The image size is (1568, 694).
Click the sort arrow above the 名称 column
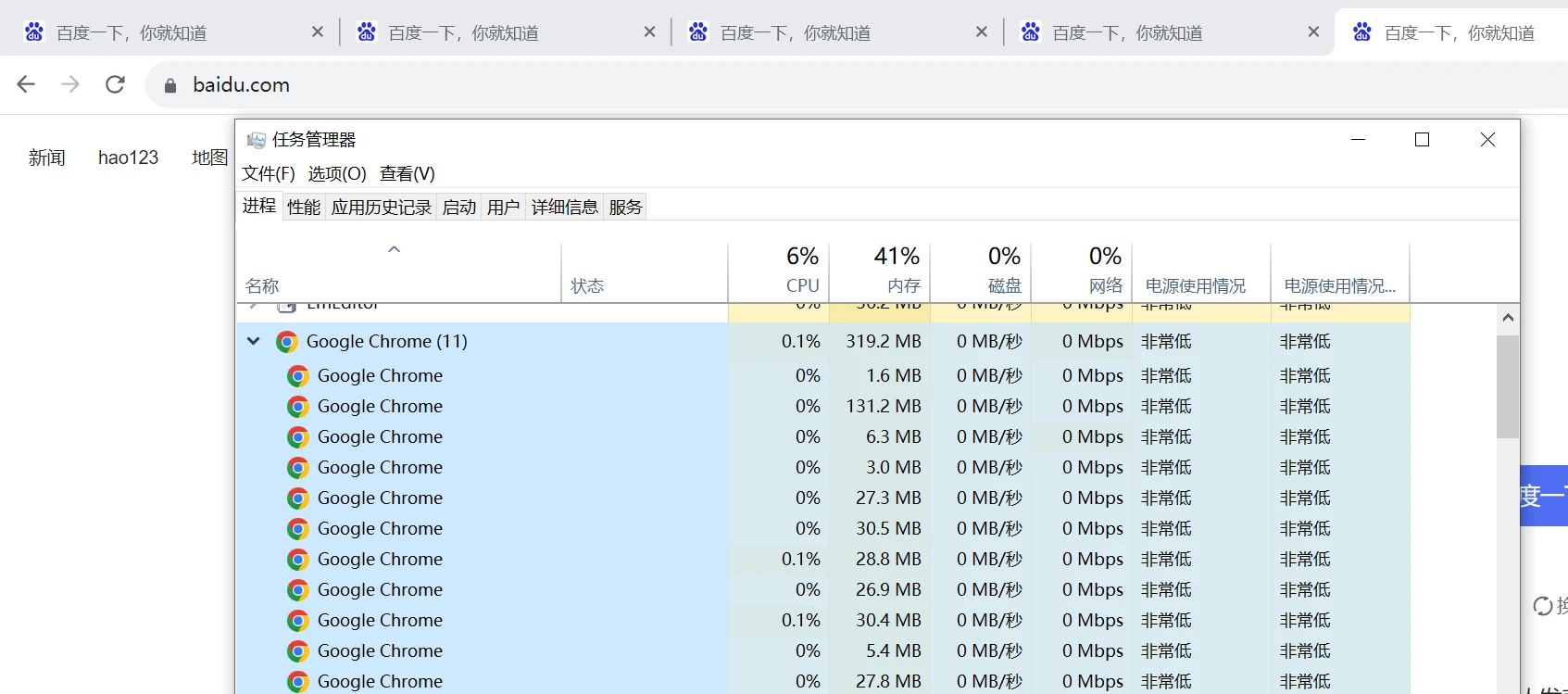(394, 249)
